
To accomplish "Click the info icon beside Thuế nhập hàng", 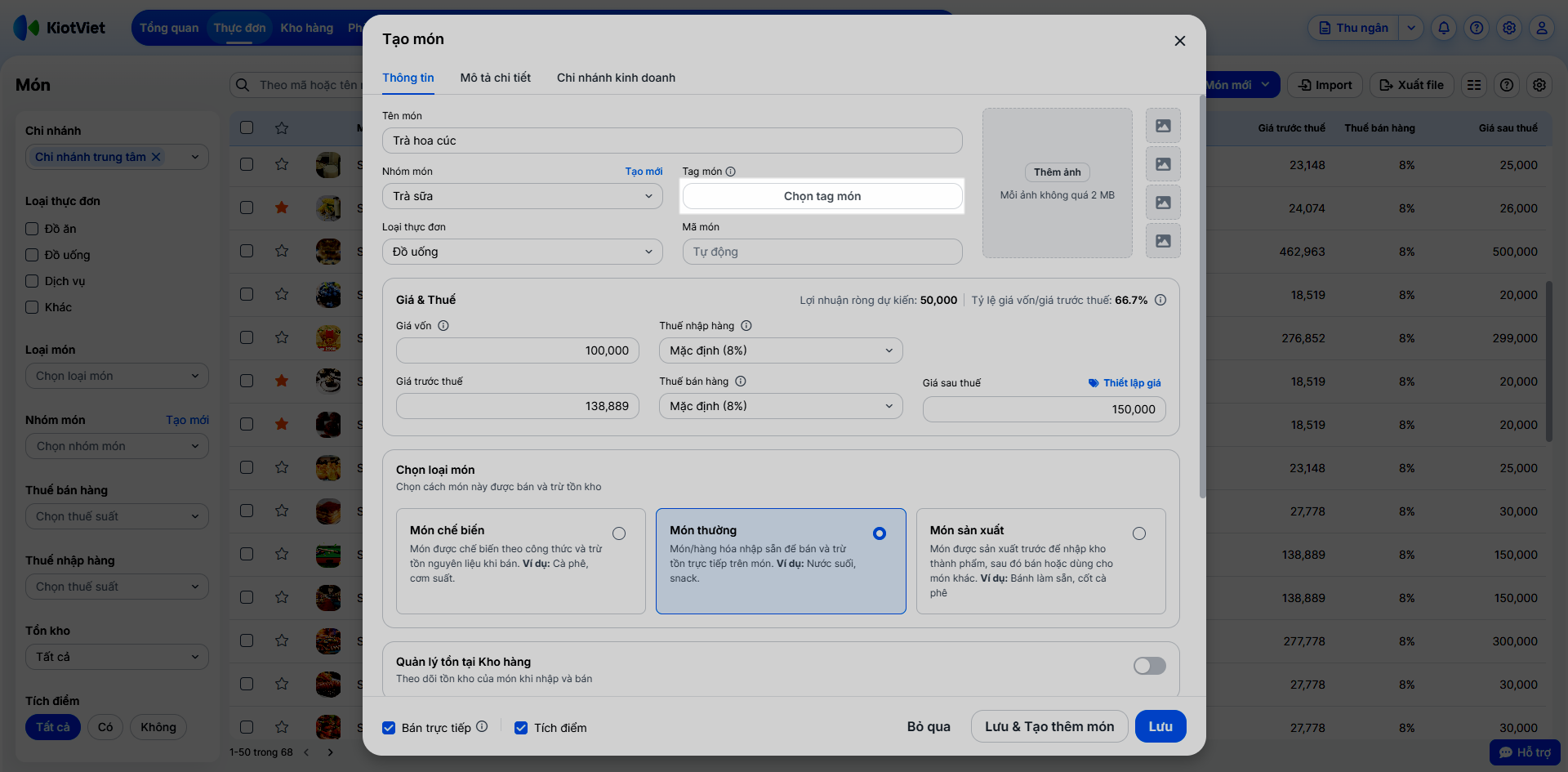I will tap(746, 325).
